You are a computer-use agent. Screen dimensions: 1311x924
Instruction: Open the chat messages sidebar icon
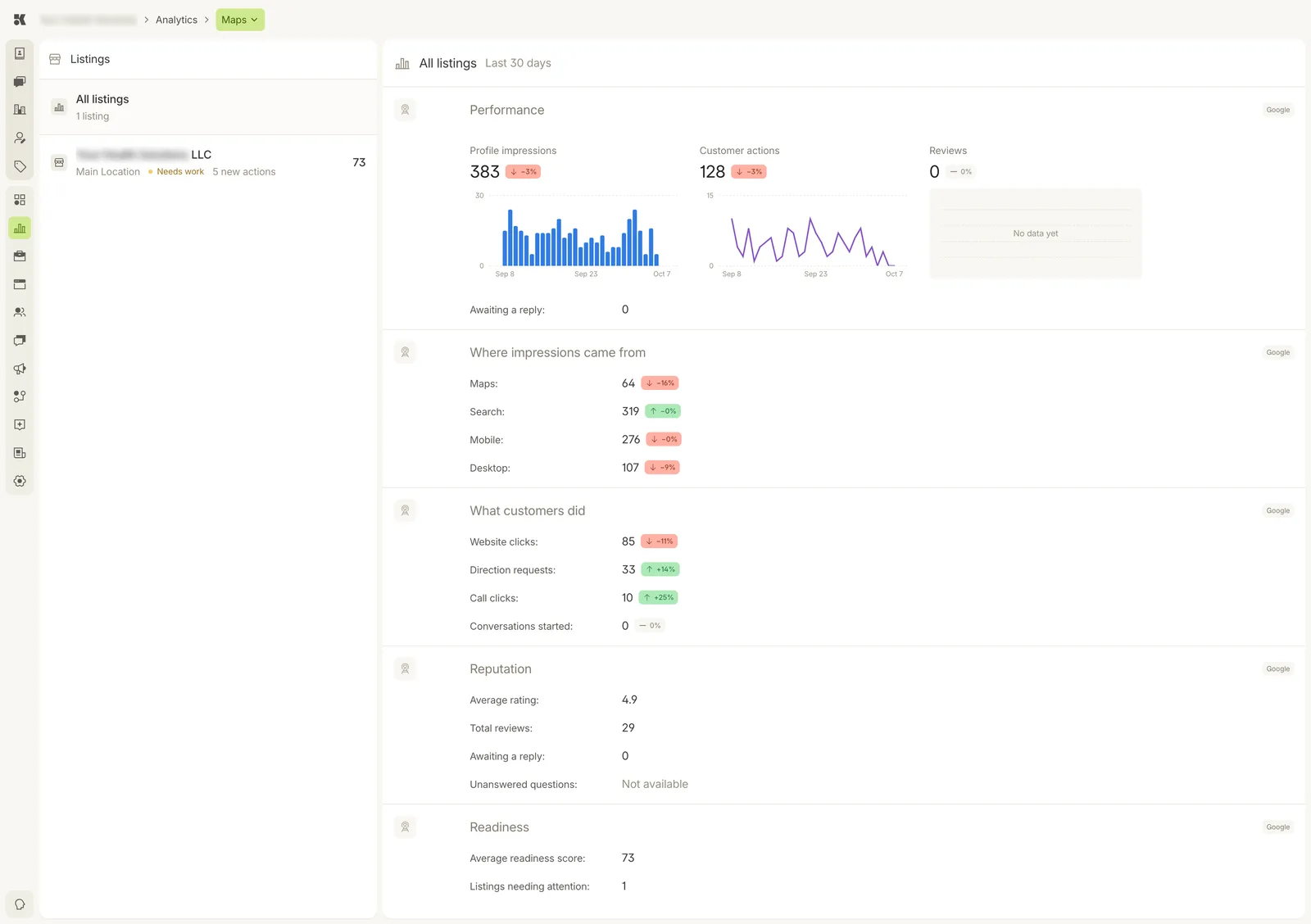[x=20, y=82]
